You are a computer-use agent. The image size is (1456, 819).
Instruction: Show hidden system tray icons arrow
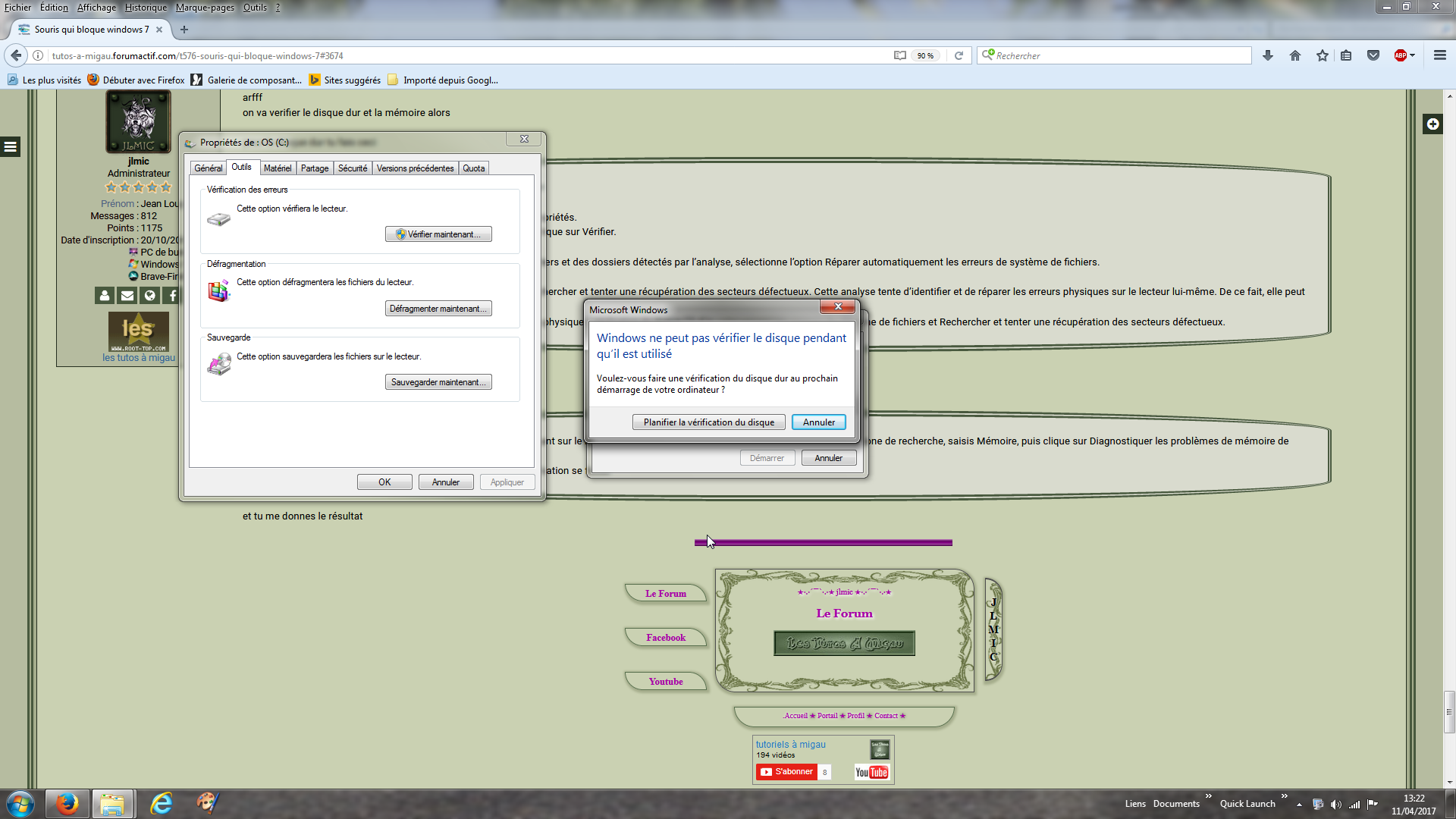pos(1299,804)
